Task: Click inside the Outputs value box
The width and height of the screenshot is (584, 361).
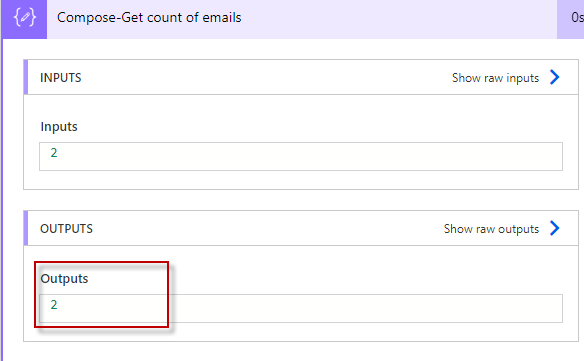Action: (x=301, y=308)
